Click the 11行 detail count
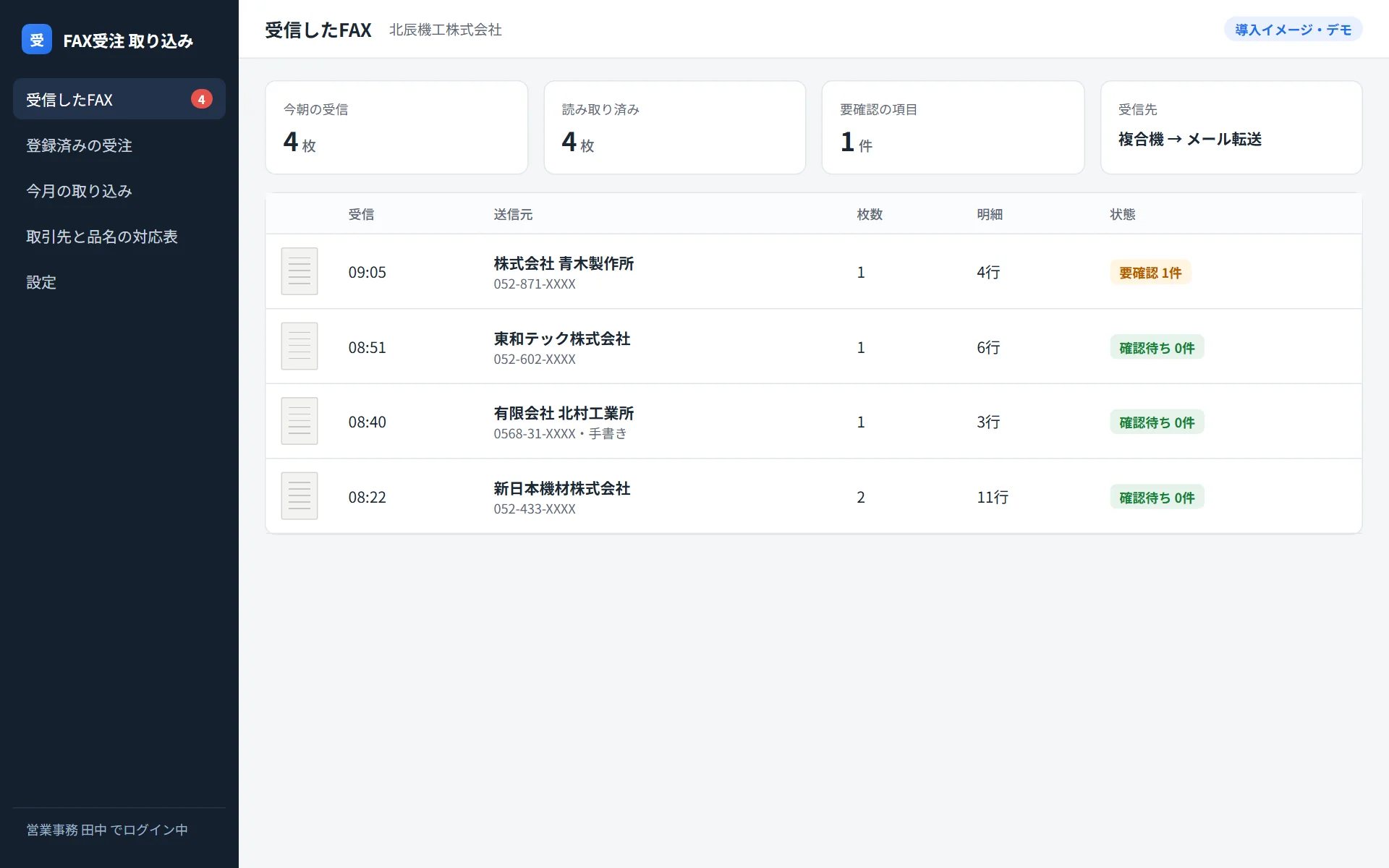This screenshot has width=1389, height=868. point(993,497)
